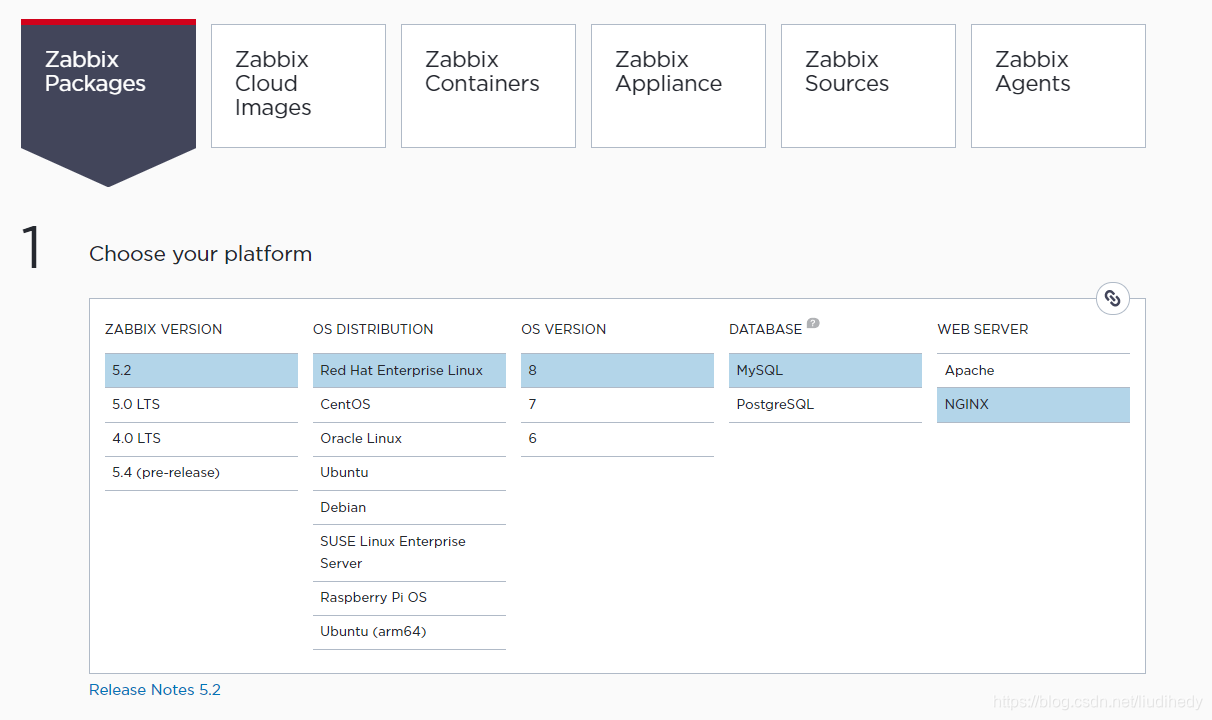Click the ZABBIX VERSION column header
This screenshot has width=1212, height=720.
coord(163,329)
